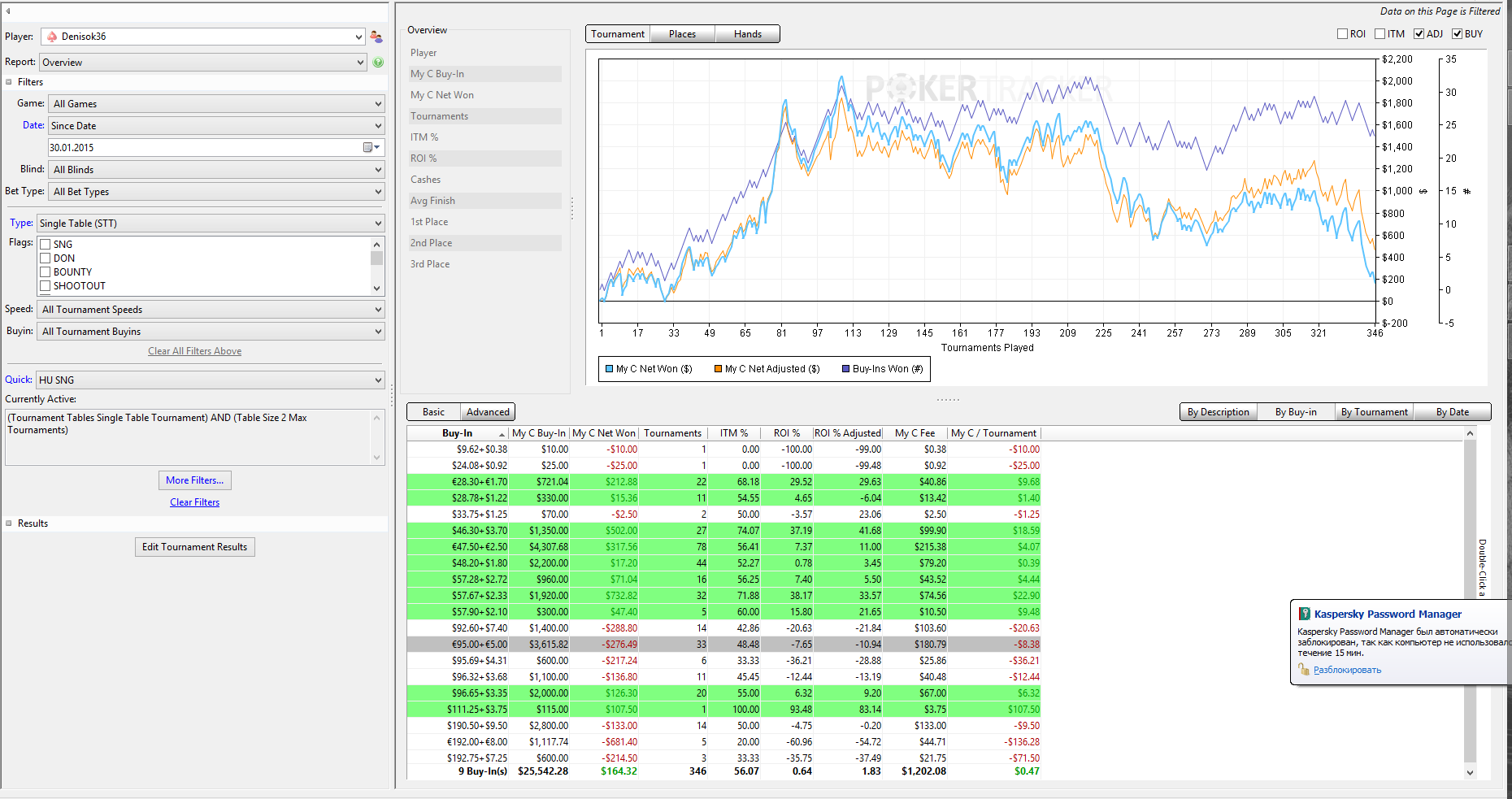Collapse the left panel with the top arrow
The width and height of the screenshot is (1512, 799).
8,11
